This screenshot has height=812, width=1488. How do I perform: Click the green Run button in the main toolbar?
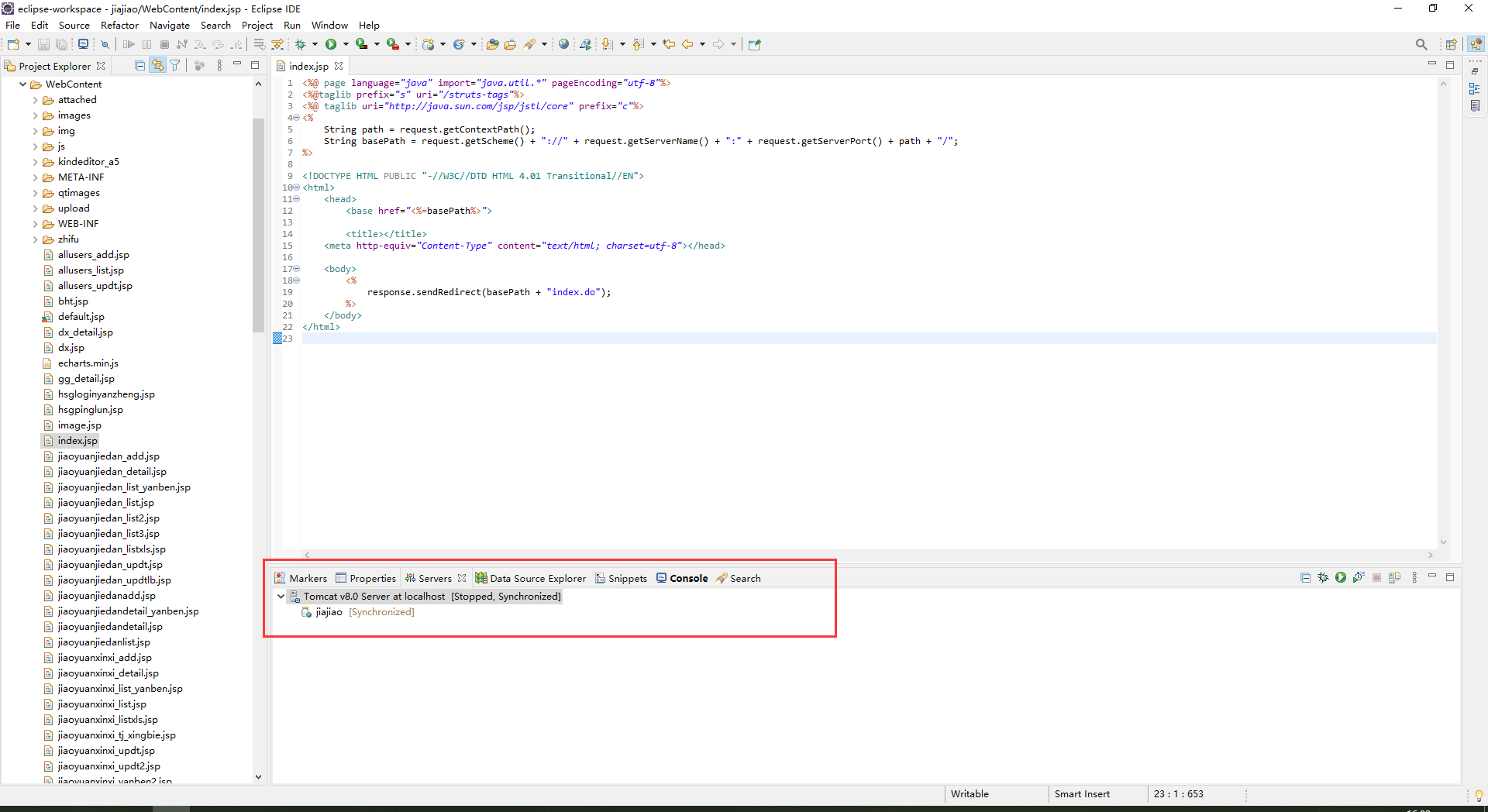[x=331, y=44]
